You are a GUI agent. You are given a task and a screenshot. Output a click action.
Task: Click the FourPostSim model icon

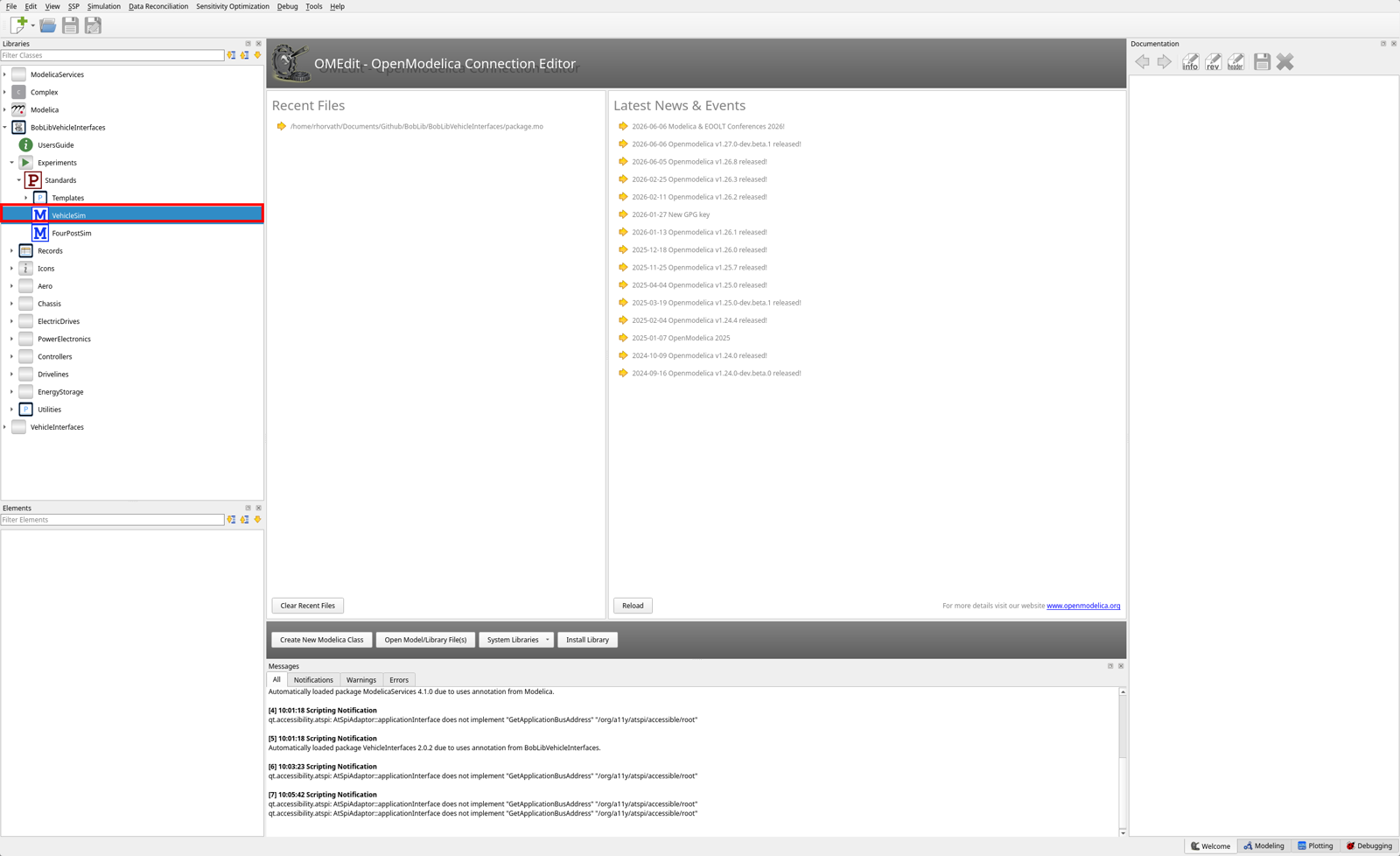pos(39,233)
